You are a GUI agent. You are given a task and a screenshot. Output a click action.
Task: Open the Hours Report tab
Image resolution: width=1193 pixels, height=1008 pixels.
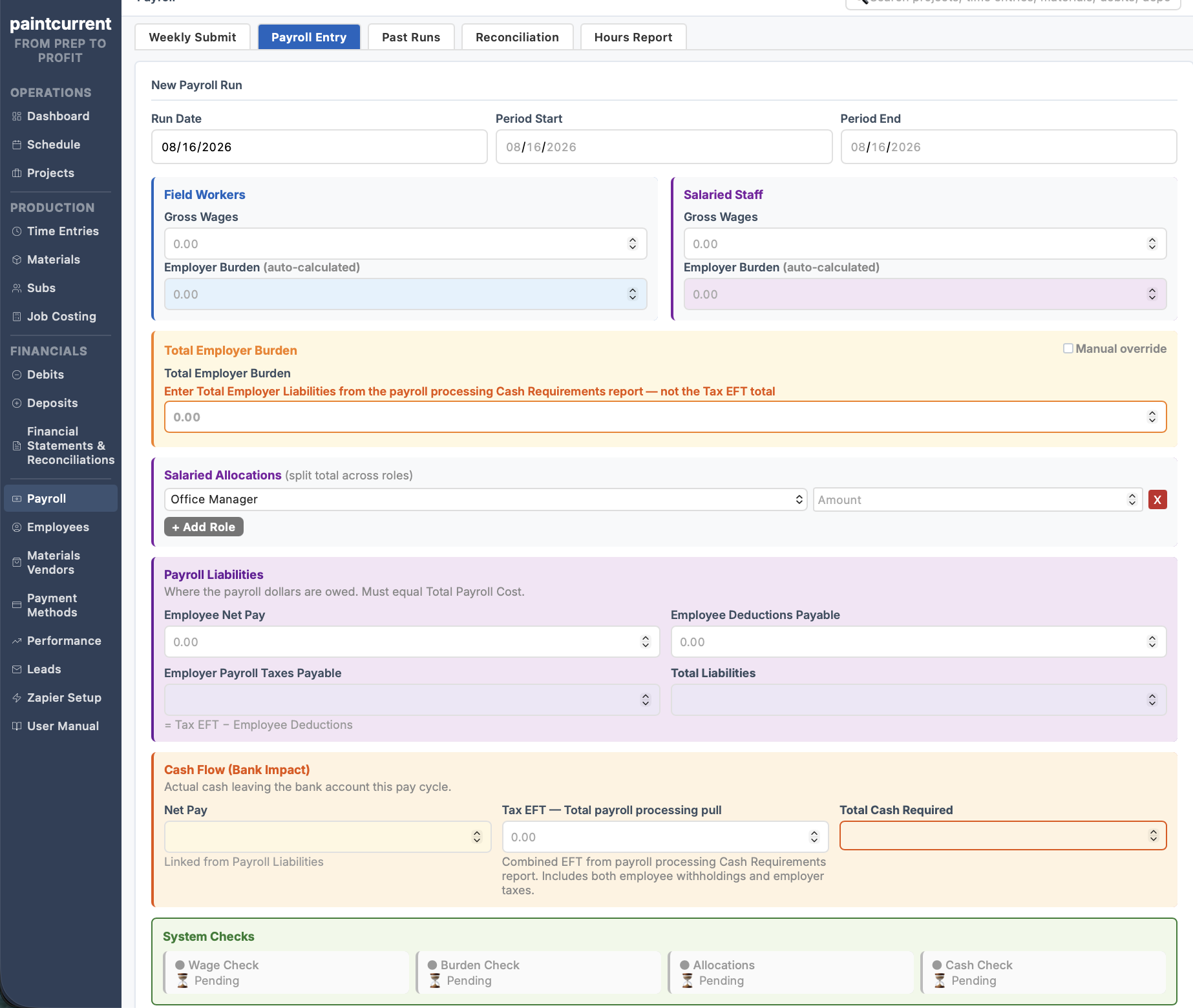pos(633,37)
